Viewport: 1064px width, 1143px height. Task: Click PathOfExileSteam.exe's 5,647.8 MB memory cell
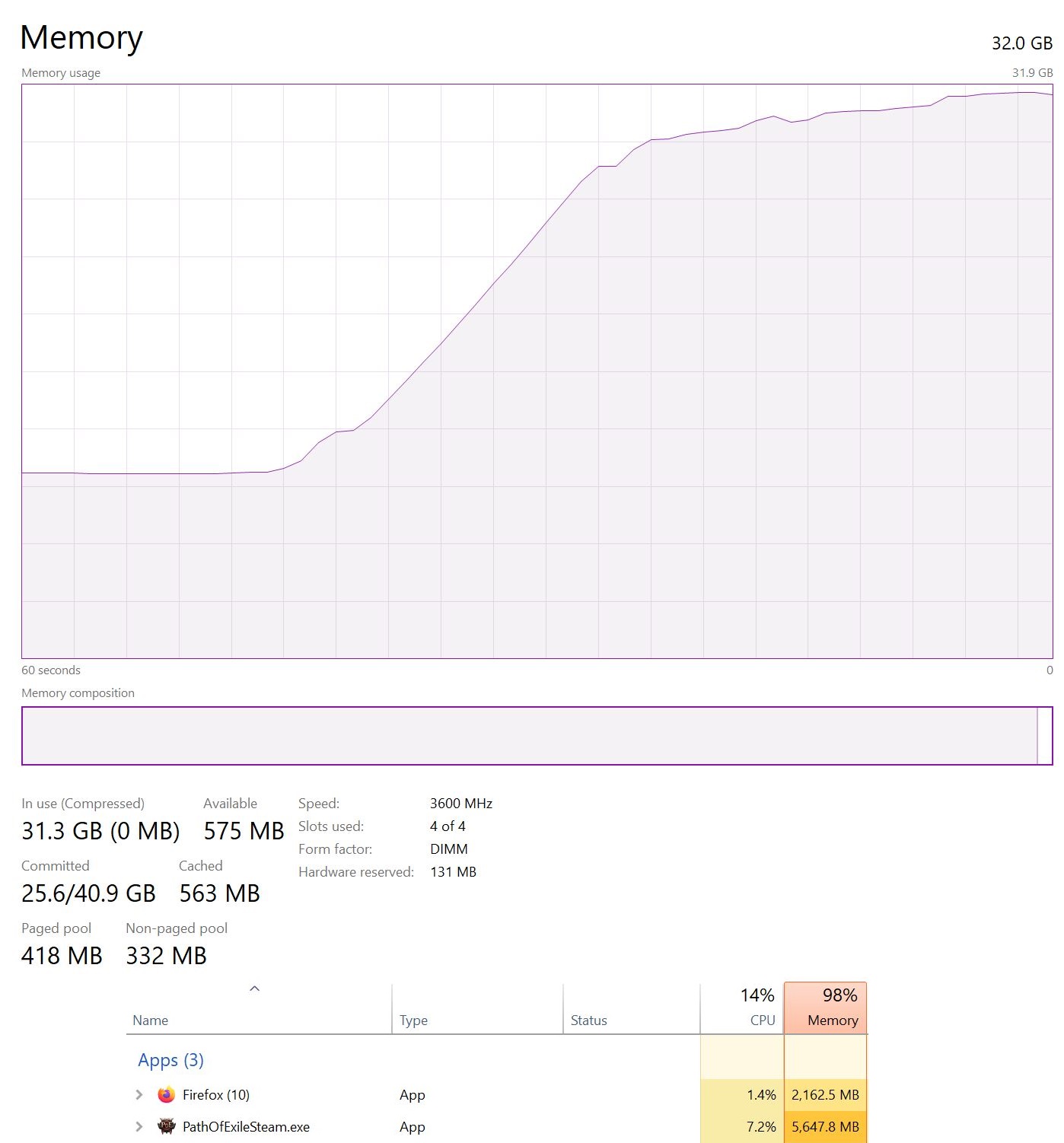coord(826,1127)
